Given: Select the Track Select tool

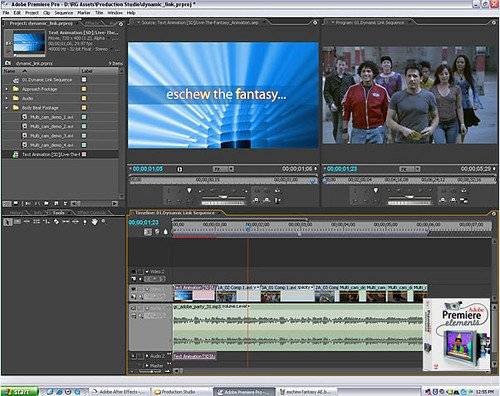Looking at the screenshot, I should (x=18, y=221).
